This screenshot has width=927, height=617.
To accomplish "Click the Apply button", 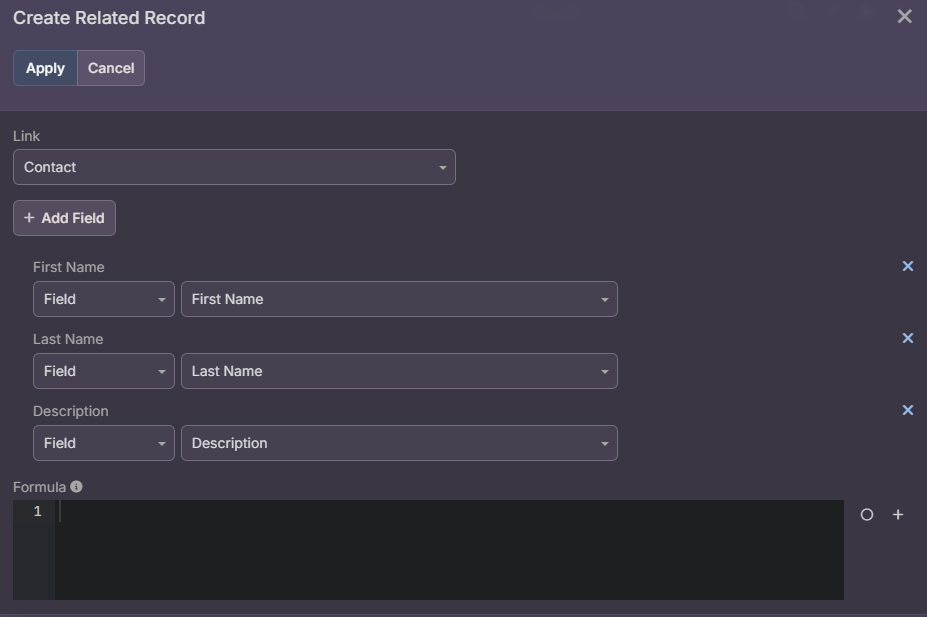I will [x=45, y=68].
